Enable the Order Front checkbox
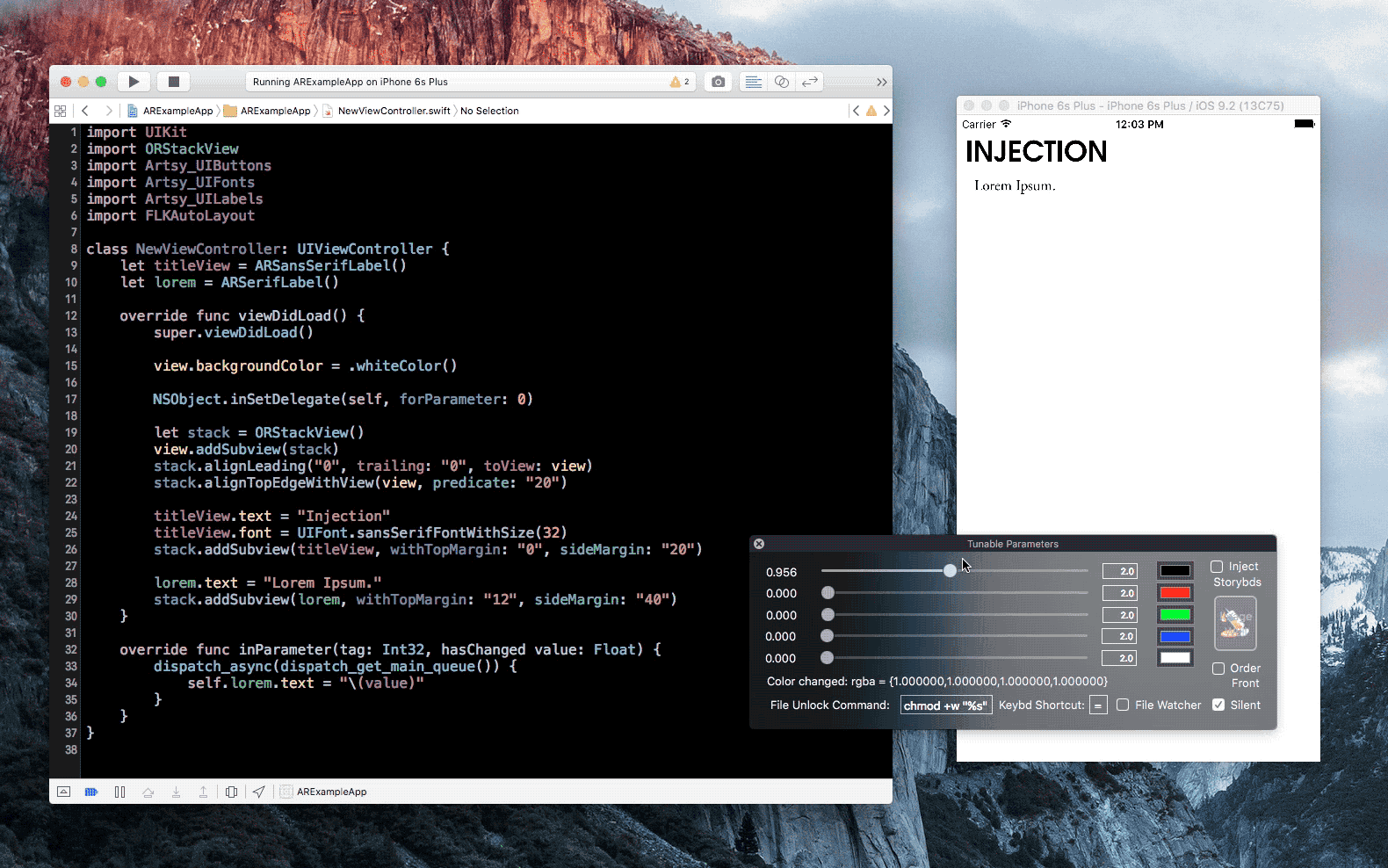The image size is (1388, 868). click(x=1218, y=669)
